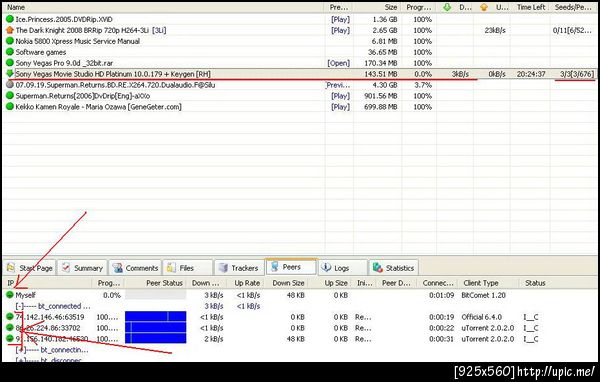Expand the bt_connectin... peers group
600x382 pixels.
point(21,349)
